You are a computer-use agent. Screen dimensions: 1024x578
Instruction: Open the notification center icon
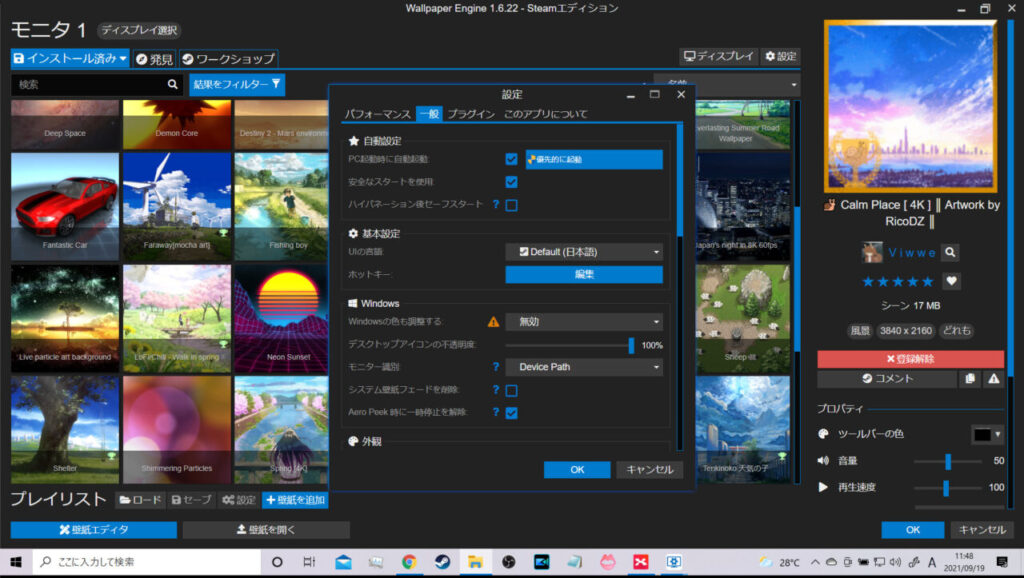(1002, 562)
